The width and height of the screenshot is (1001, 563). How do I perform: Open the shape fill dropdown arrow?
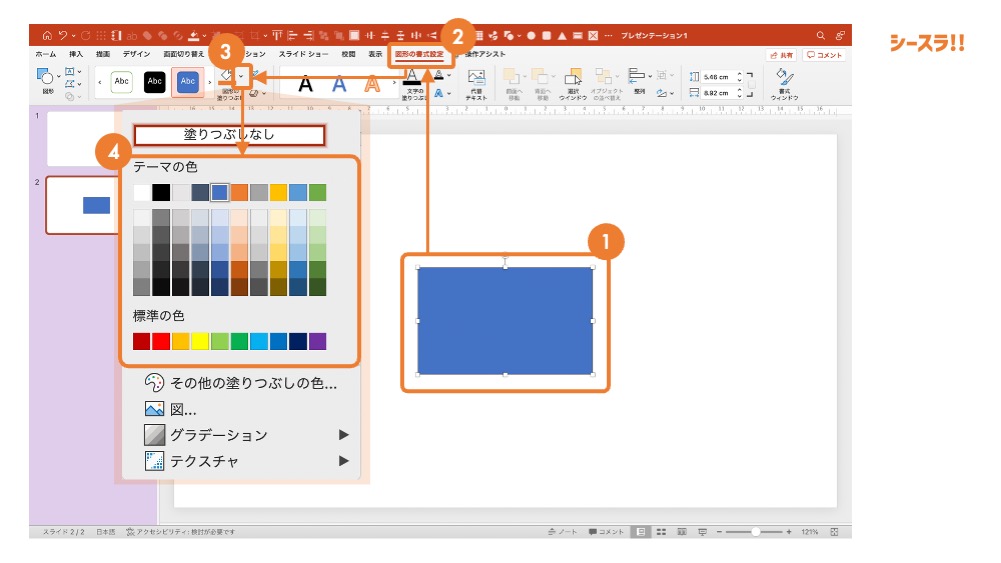click(x=241, y=76)
